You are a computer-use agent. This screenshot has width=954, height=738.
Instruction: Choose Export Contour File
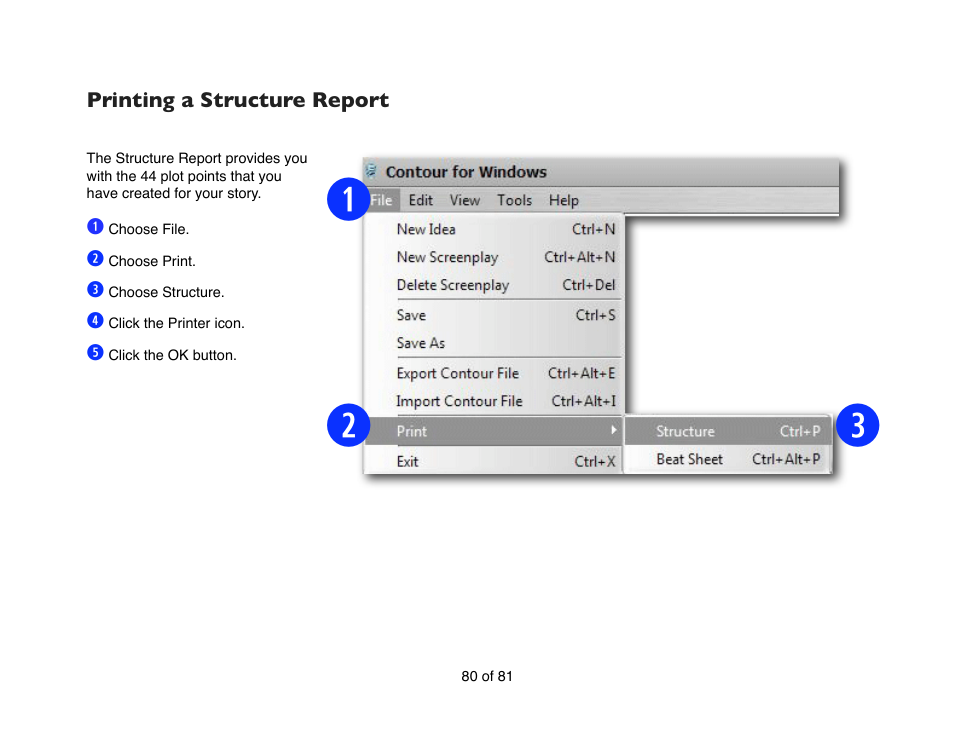[x=494, y=373]
